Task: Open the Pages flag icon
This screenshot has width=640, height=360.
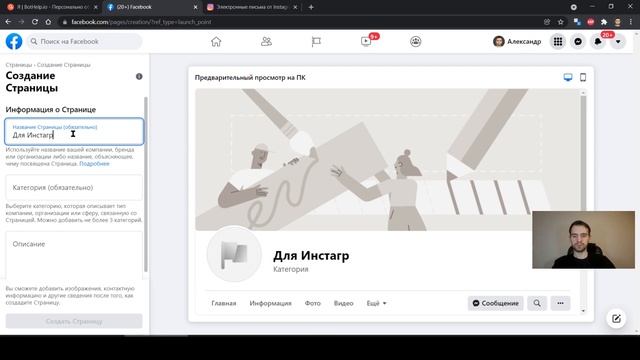Action: click(316, 41)
